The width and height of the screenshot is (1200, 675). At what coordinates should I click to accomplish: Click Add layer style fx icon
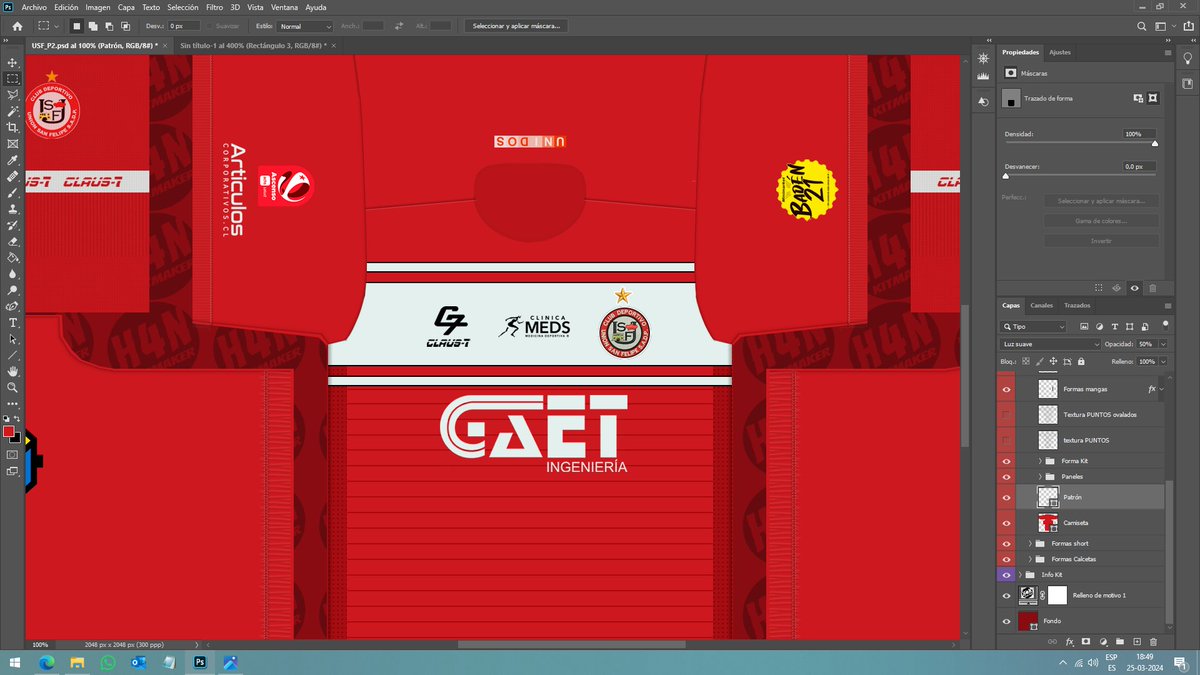coord(1068,641)
